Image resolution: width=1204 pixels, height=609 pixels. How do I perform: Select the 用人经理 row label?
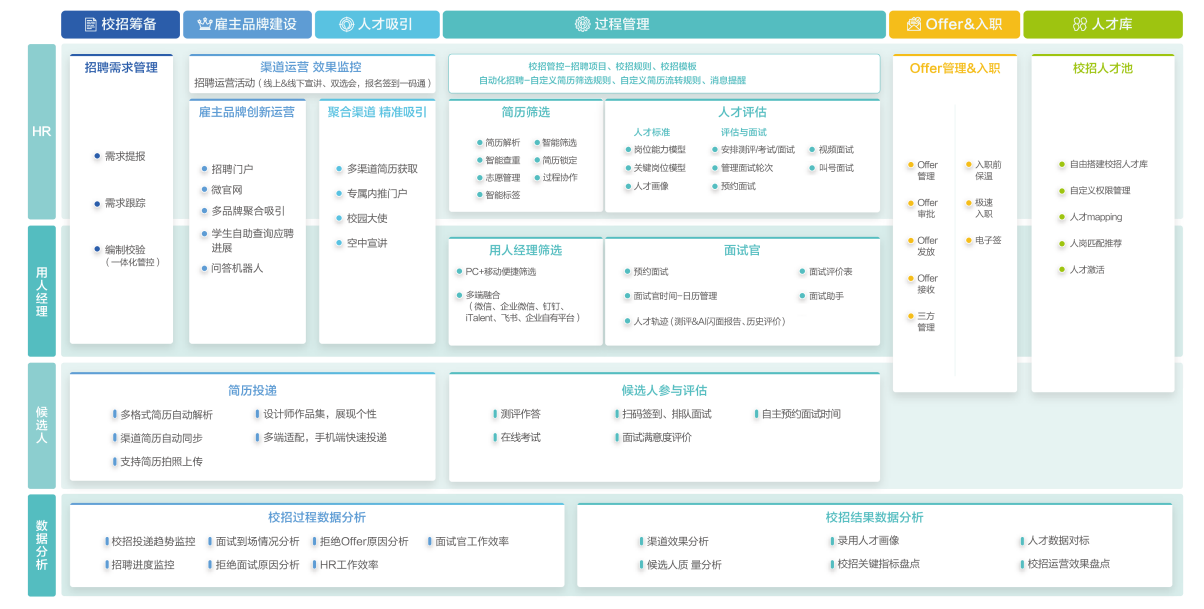[x=42, y=291]
